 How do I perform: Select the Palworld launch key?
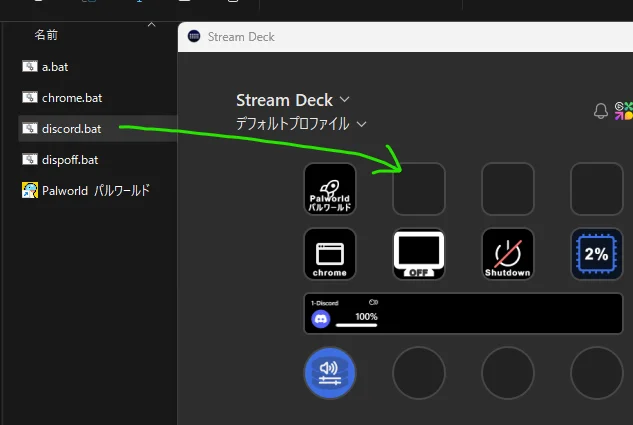330,189
